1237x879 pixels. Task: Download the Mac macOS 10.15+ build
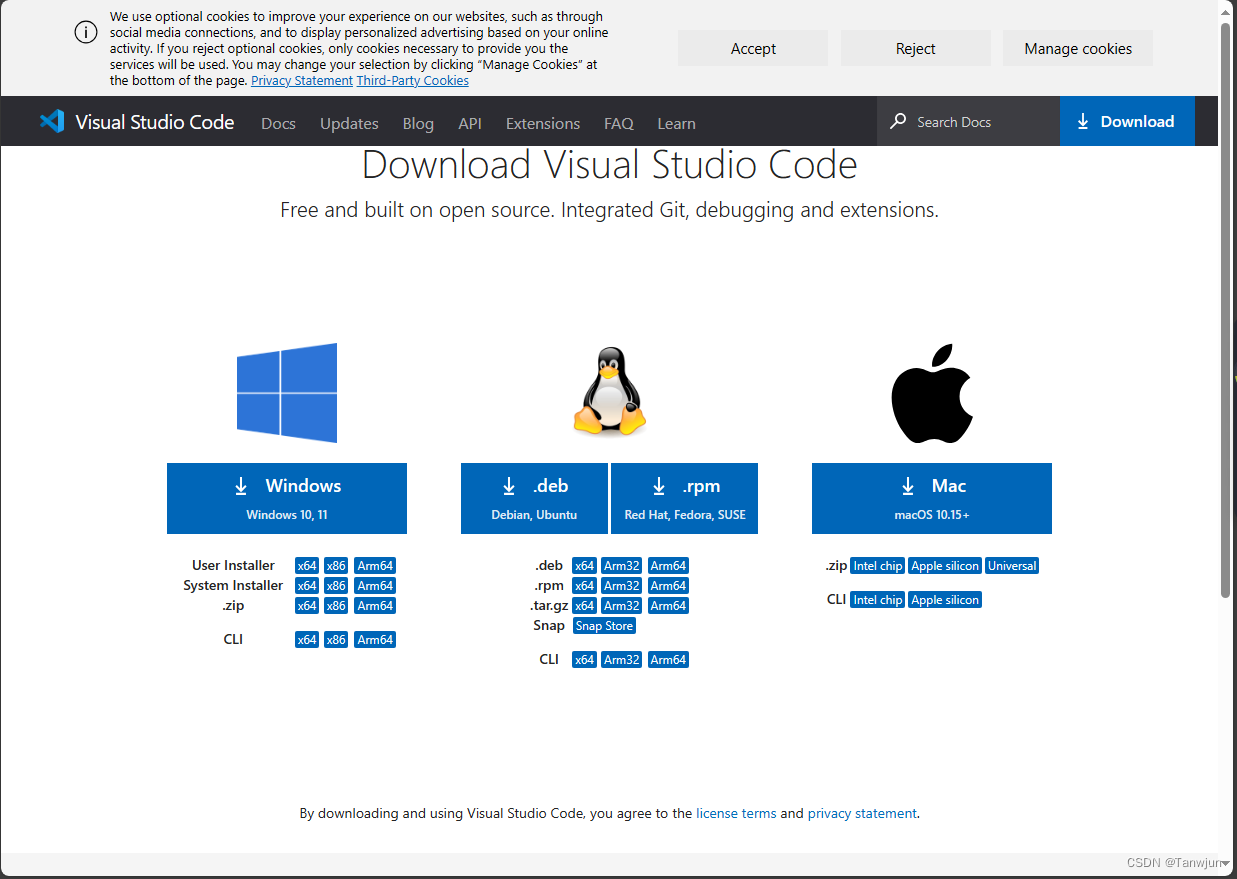932,498
